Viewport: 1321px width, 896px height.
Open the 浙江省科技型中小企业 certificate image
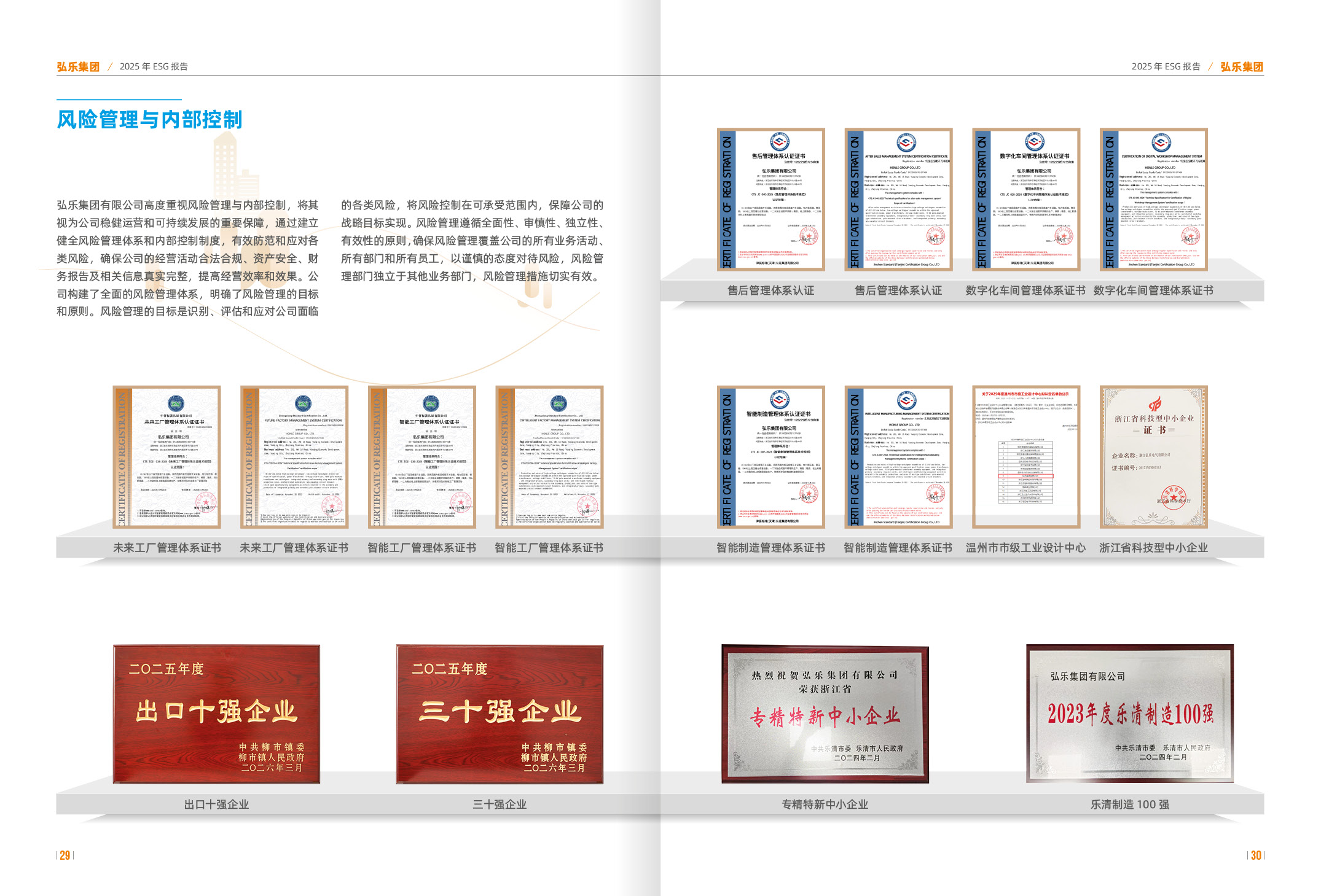1153,456
